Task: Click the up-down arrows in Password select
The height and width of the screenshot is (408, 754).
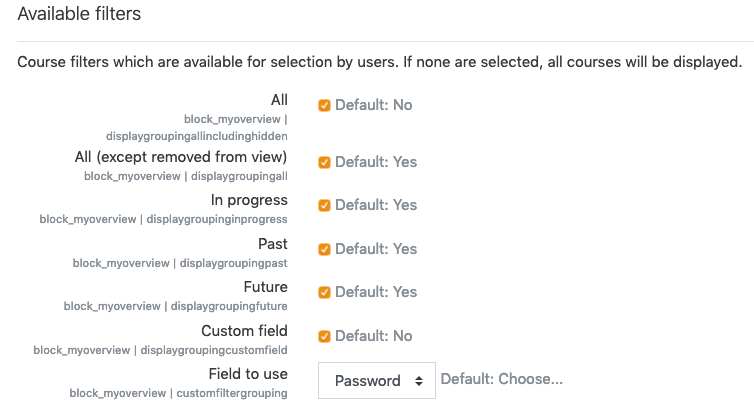Action: coord(419,381)
